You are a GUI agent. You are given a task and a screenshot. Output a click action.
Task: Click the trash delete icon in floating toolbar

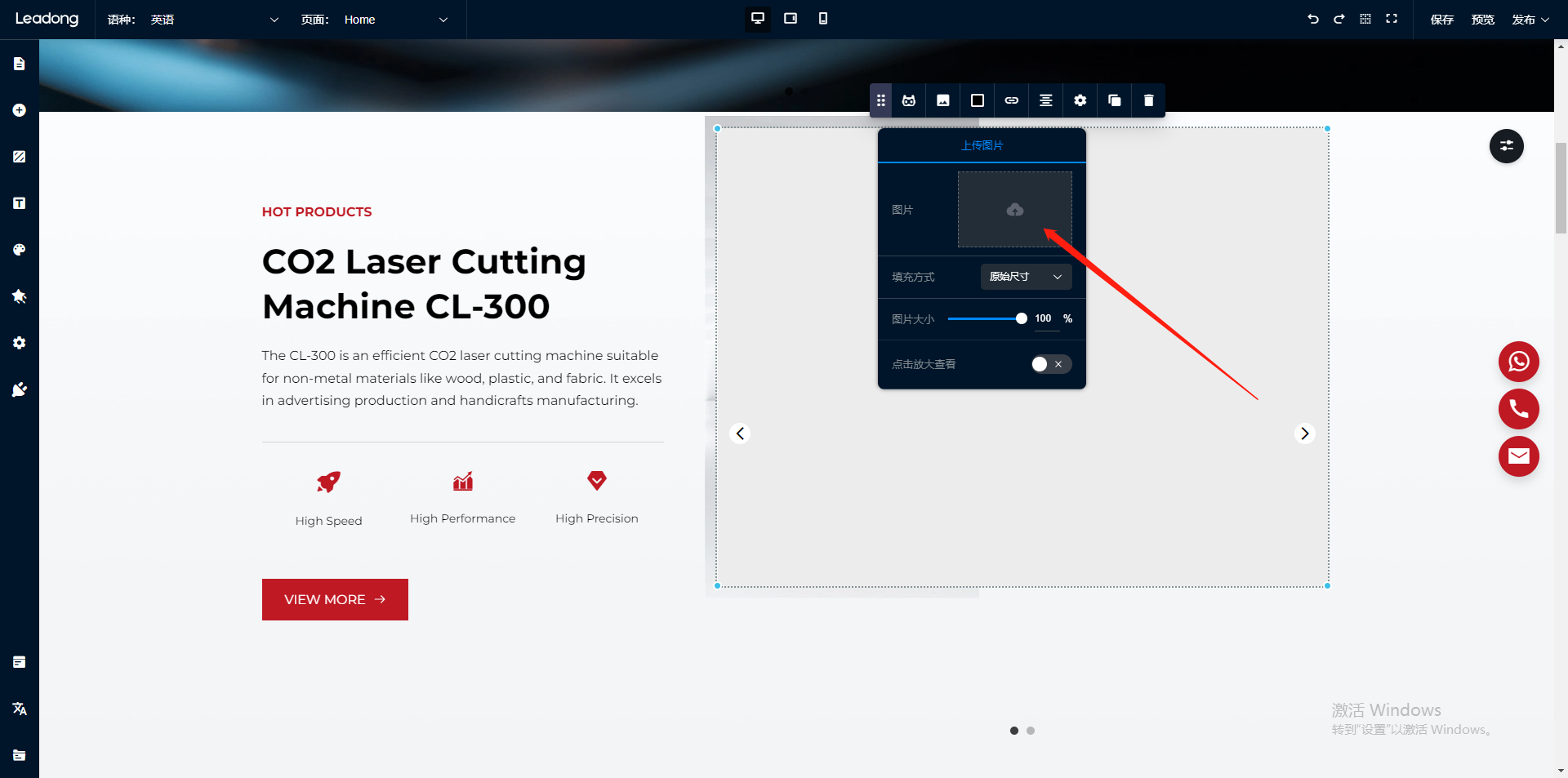tap(1148, 100)
